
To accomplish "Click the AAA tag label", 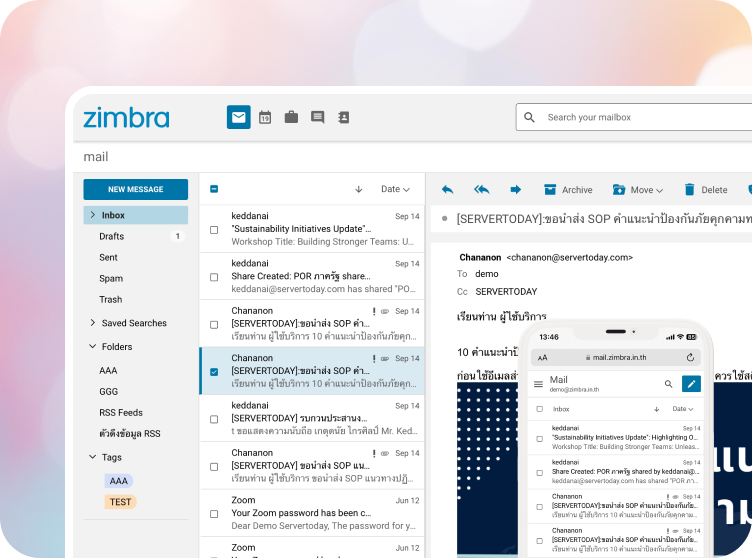I will coord(118,481).
